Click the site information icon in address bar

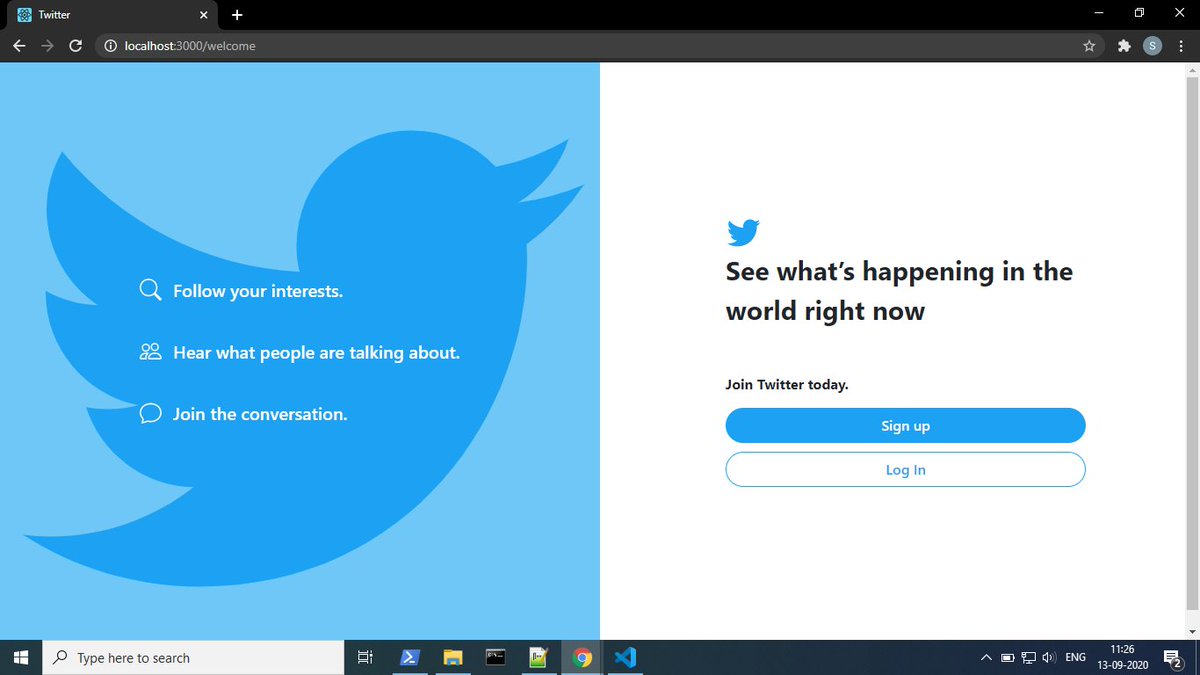(111, 46)
